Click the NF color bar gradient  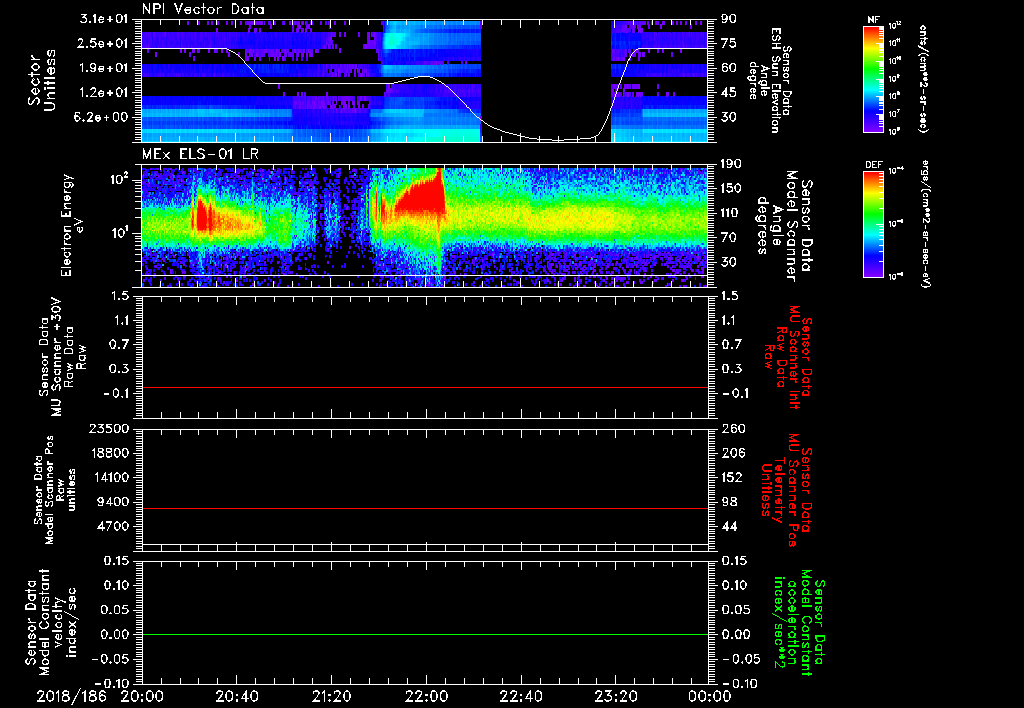point(874,78)
